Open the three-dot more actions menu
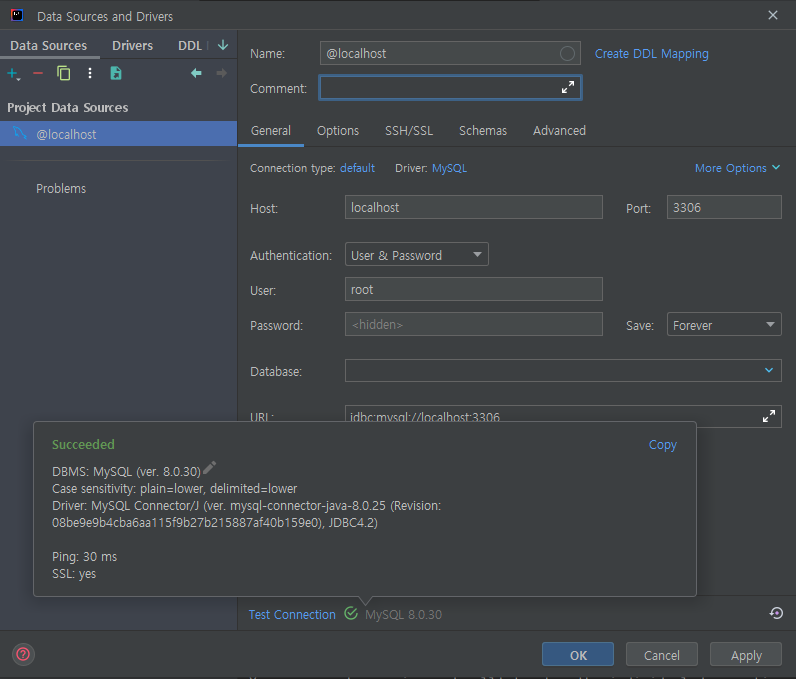796x679 pixels. (90, 74)
